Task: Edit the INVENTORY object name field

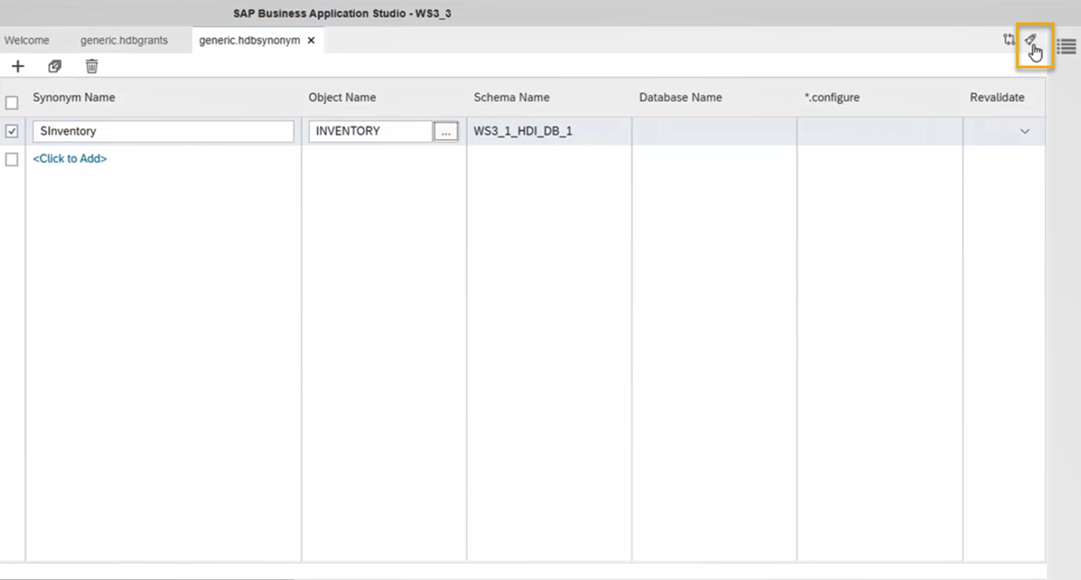Action: point(370,131)
